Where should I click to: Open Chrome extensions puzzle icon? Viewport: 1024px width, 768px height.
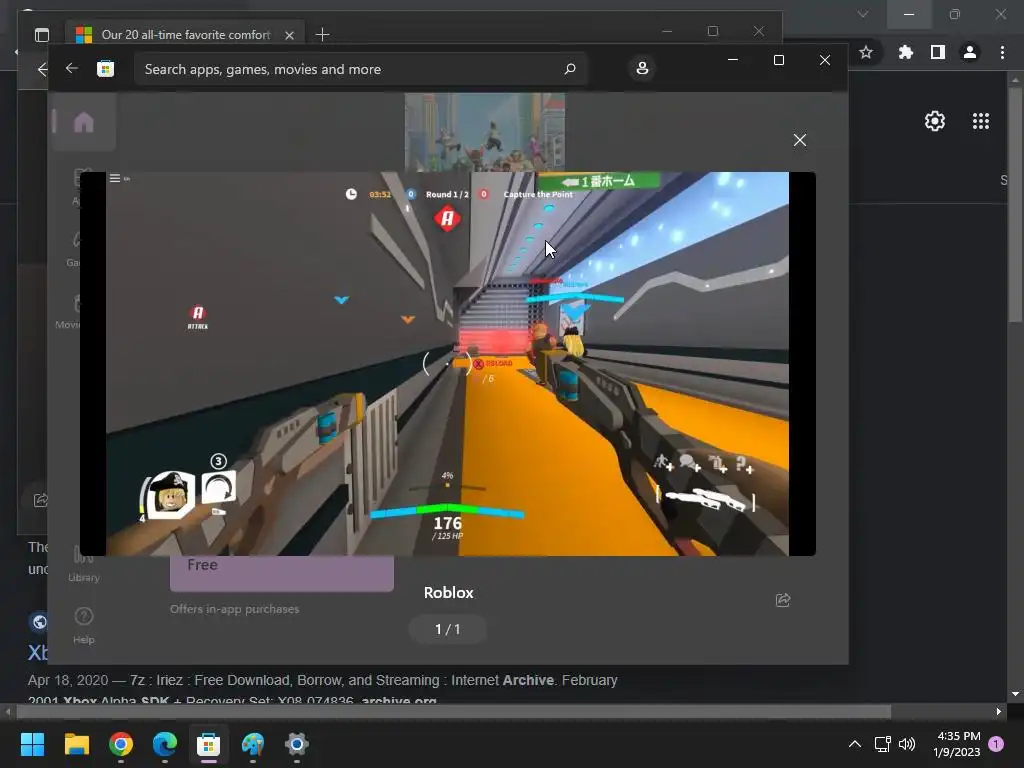point(905,52)
